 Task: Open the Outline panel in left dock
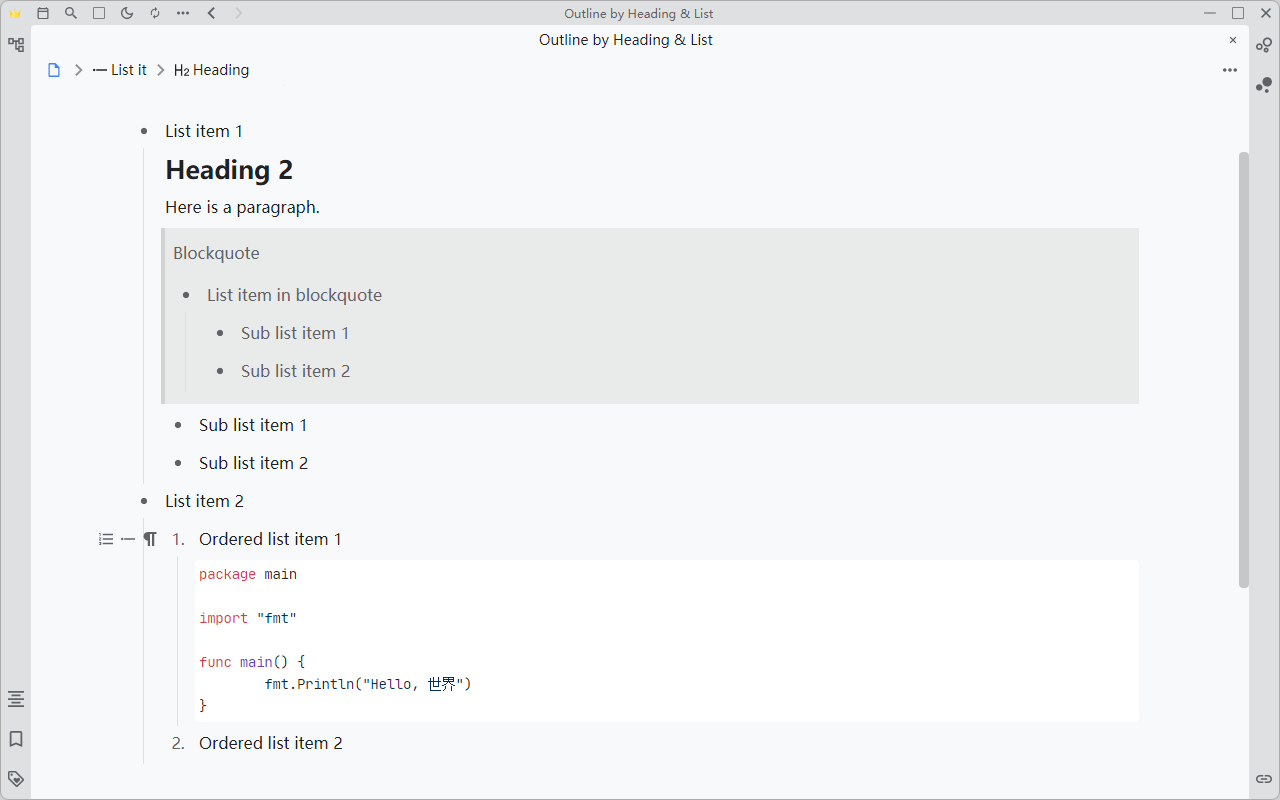tap(16, 699)
